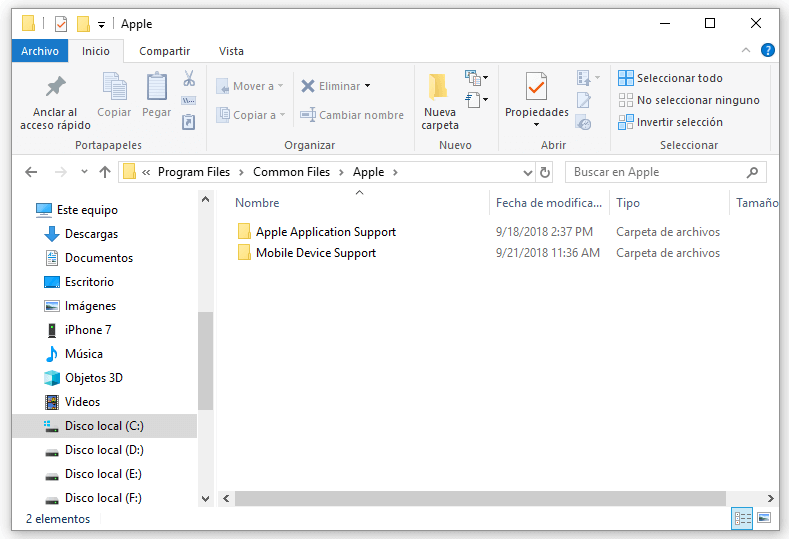Switch to large icons view in status bar

(x=764, y=518)
